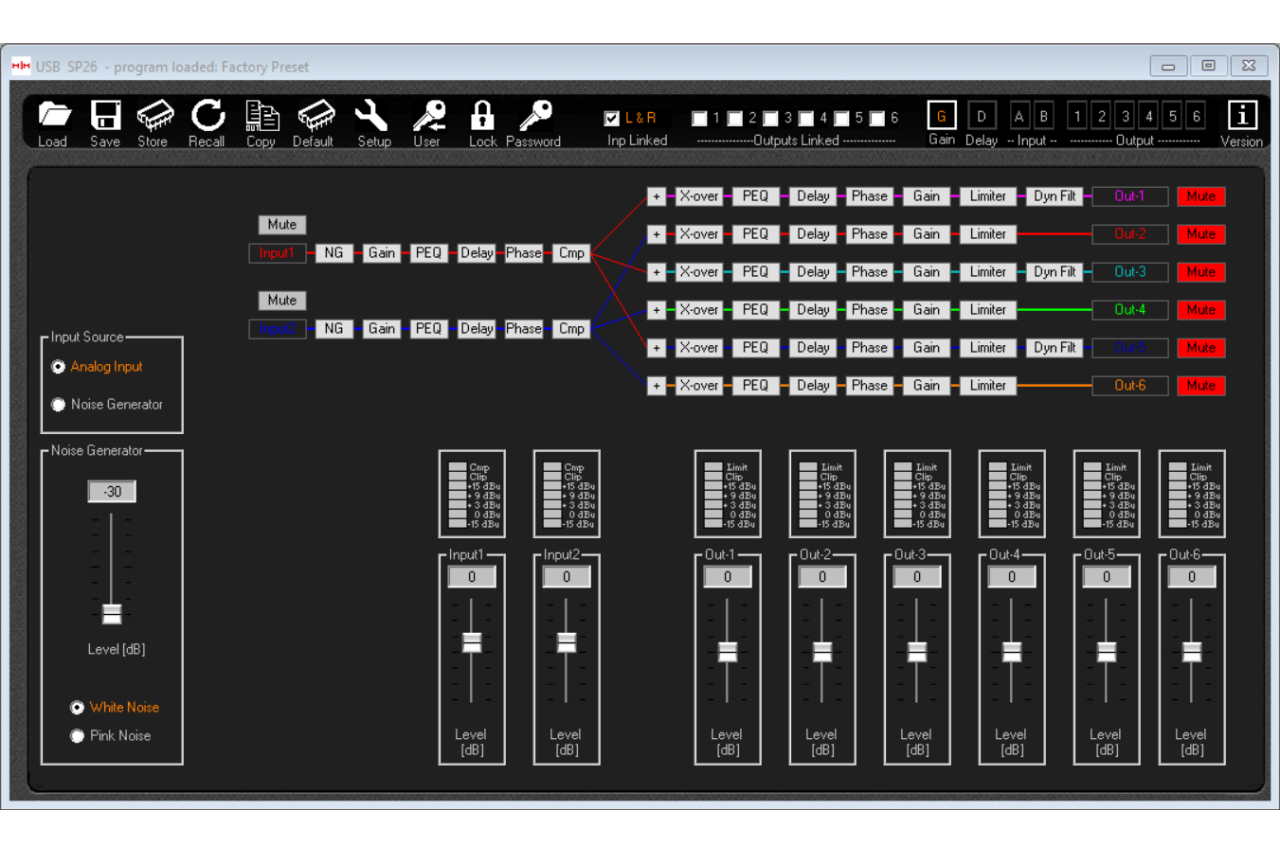1280x854 pixels.
Task: Click the Store chip icon
Action: click(154, 117)
